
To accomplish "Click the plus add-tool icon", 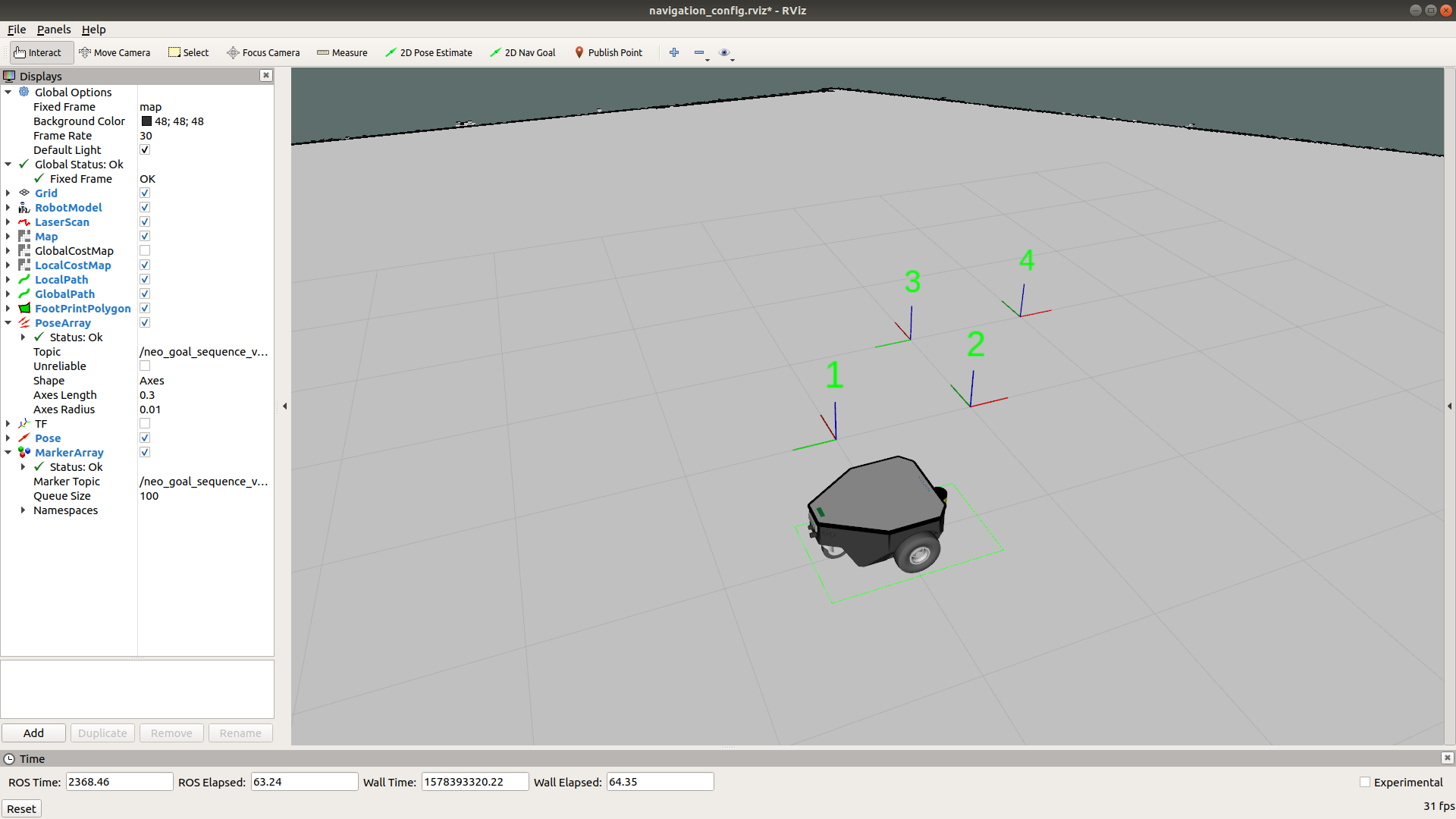I will click(673, 52).
